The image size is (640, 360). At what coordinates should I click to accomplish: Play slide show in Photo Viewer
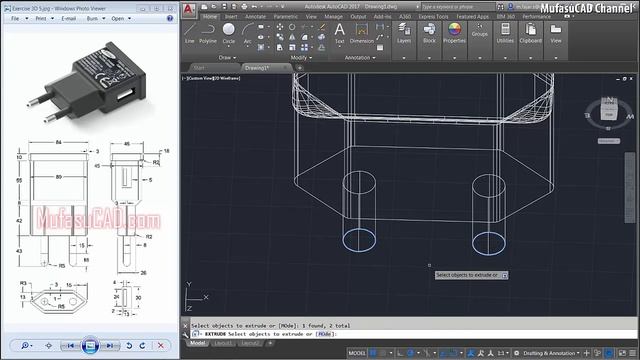[x=90, y=345]
